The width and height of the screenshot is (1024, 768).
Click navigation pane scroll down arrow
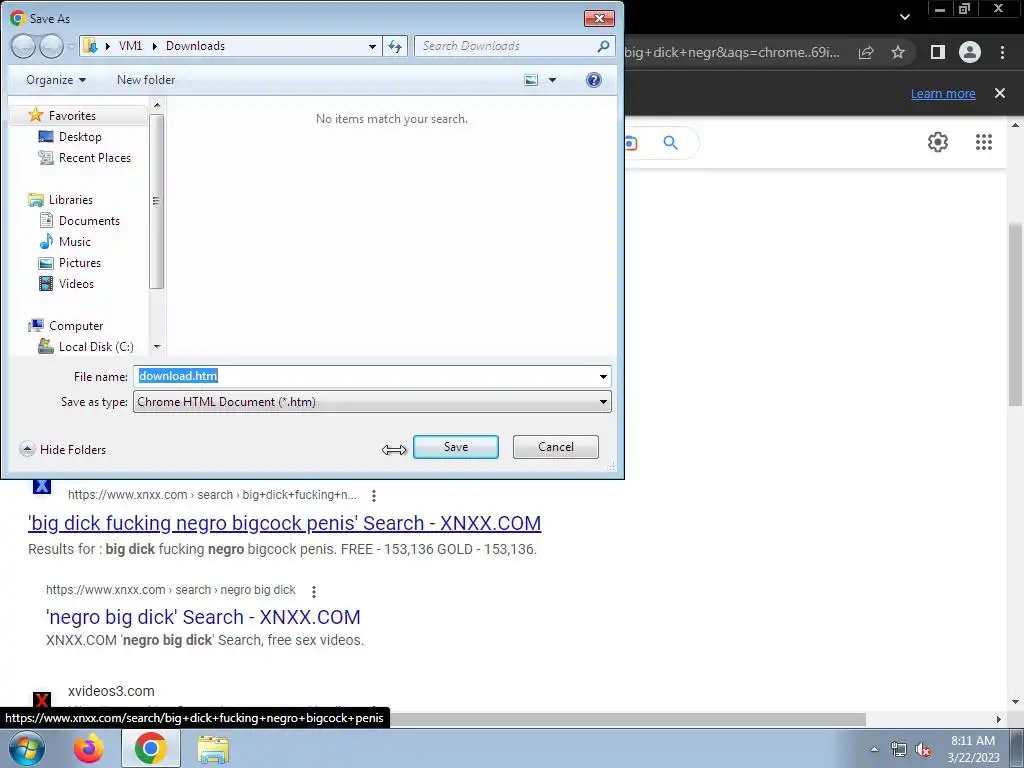pos(157,347)
